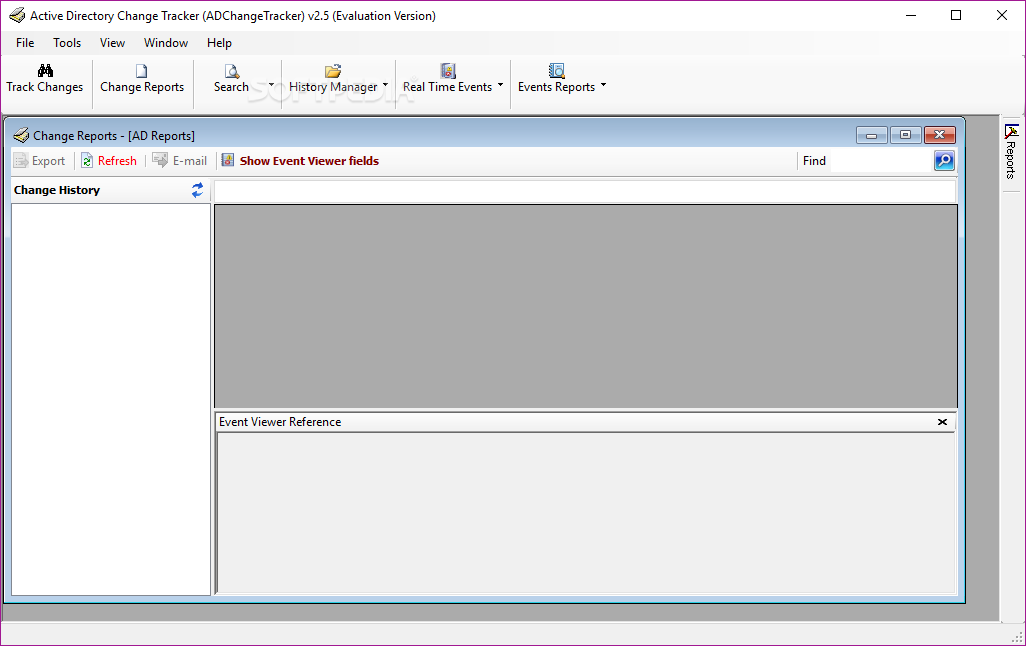The height and width of the screenshot is (646, 1026).
Task: Open the Reports side tab
Action: point(1011,153)
